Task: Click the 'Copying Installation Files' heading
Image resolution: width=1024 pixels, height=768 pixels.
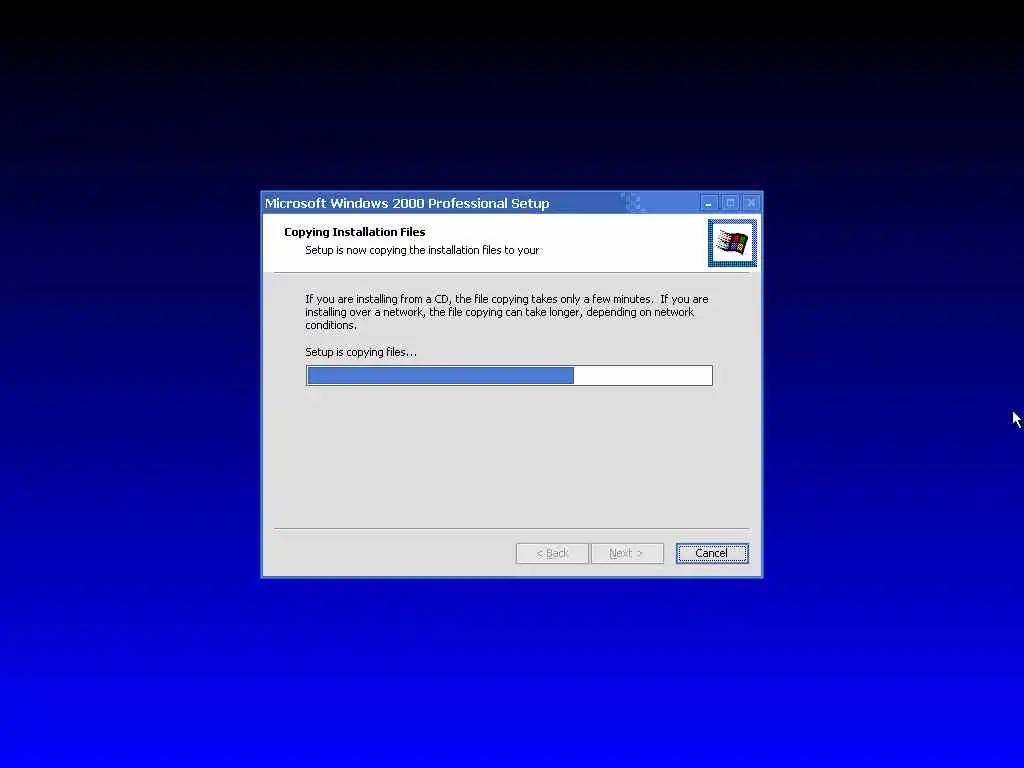Action: click(x=355, y=232)
